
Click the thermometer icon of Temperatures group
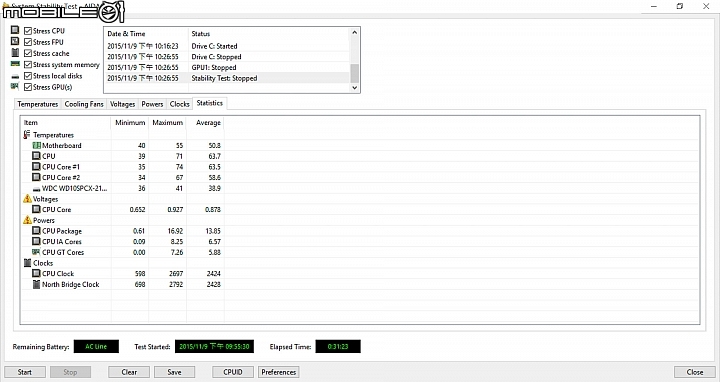pyautogui.click(x=27, y=135)
